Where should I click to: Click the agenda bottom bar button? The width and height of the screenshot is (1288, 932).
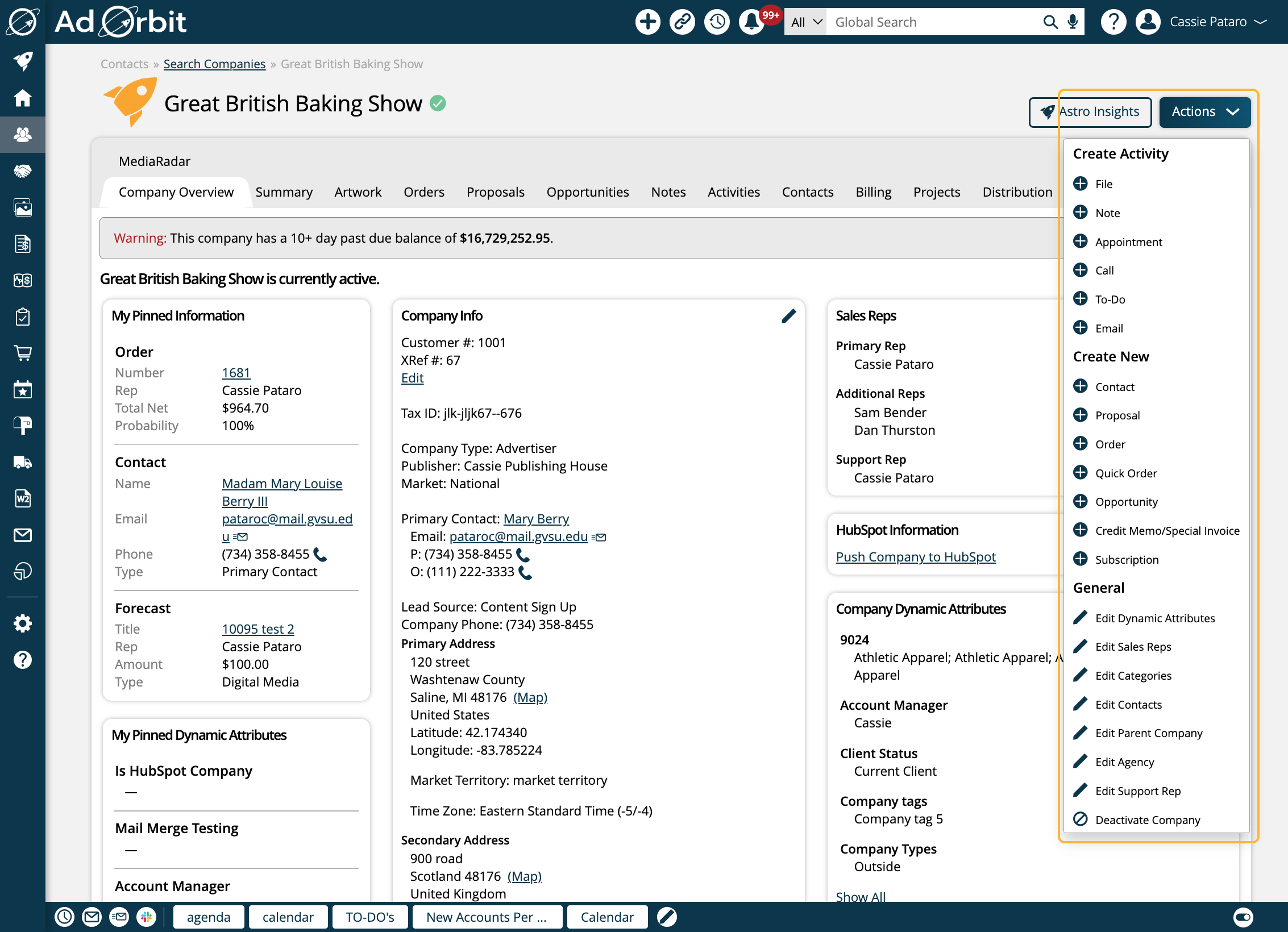point(209,917)
